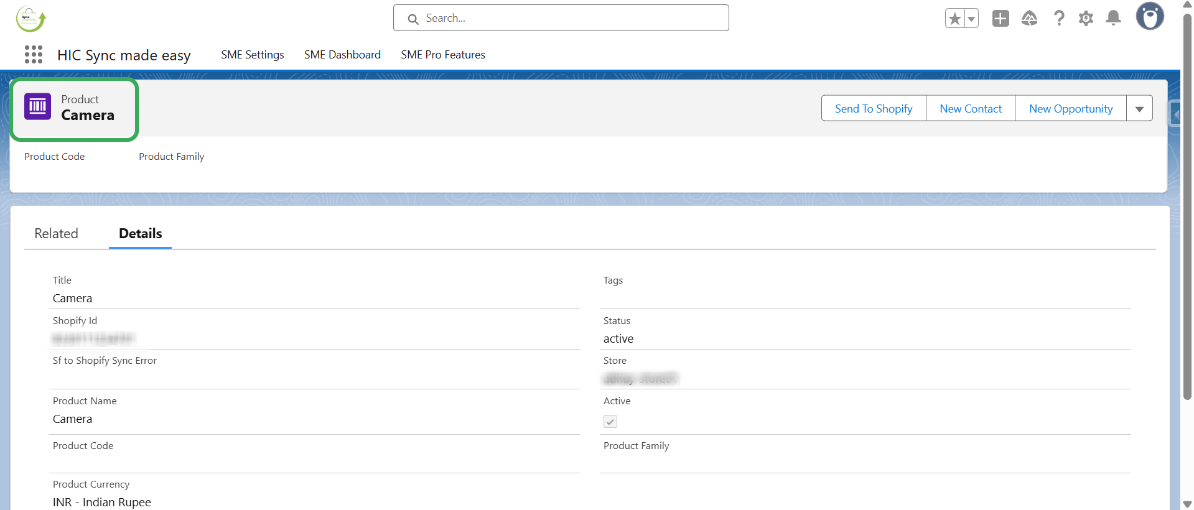The width and height of the screenshot is (1194, 510).
Task: Click the Sf to Shopify Sync Error label
Action: (104, 361)
